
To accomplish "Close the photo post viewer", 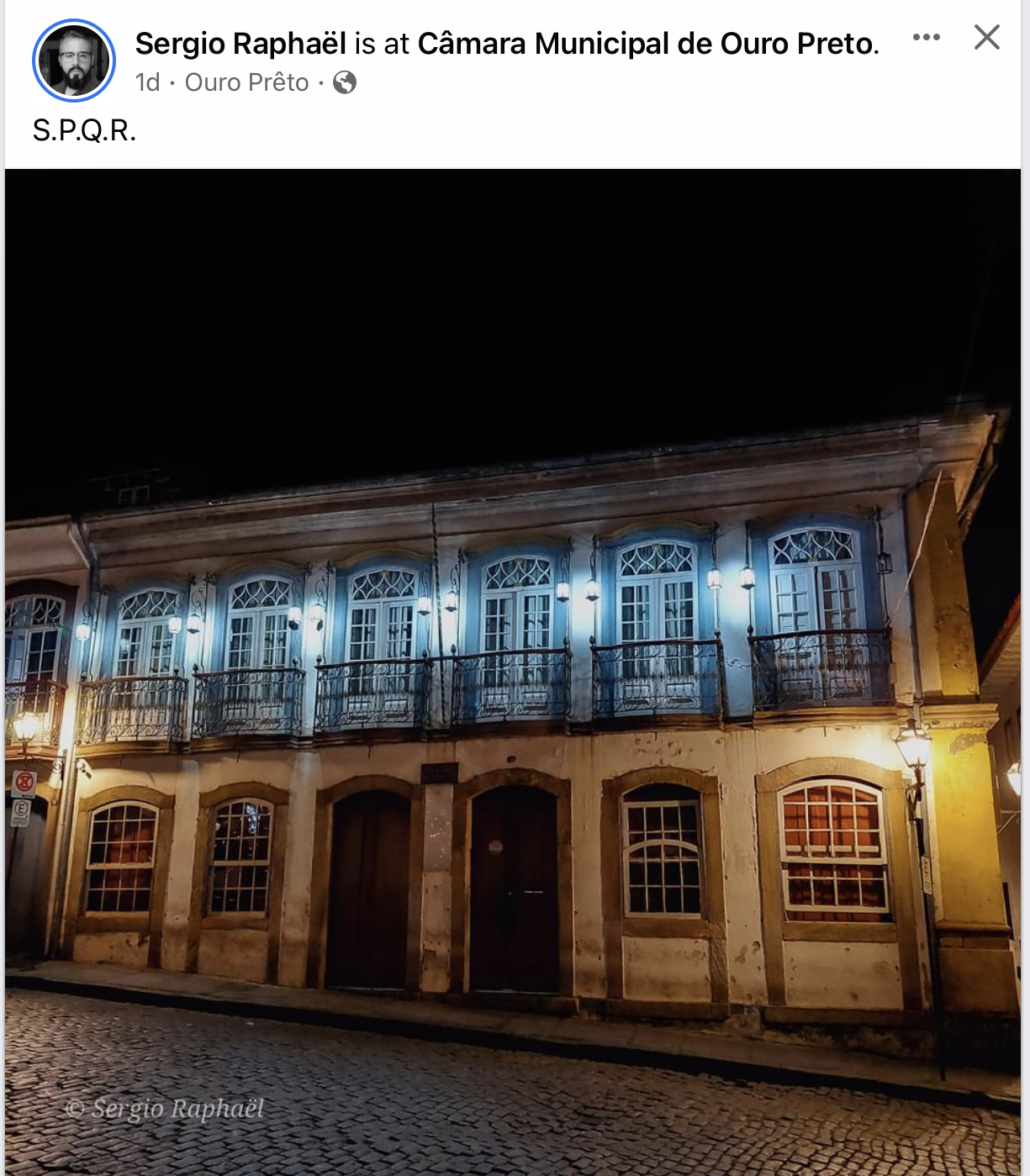I will tap(986, 37).
